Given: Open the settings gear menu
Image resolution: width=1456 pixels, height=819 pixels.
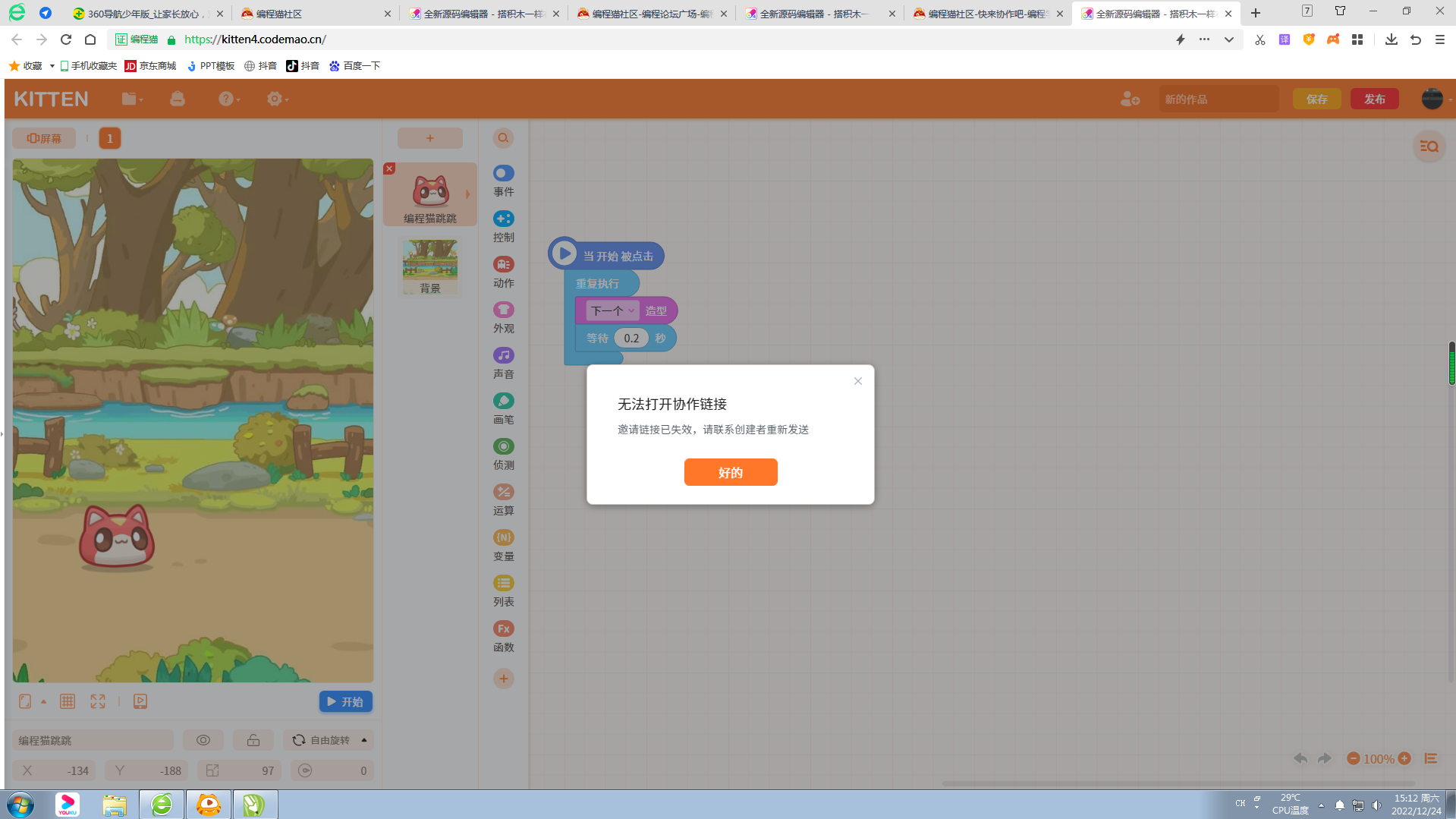Looking at the screenshot, I should tap(277, 99).
